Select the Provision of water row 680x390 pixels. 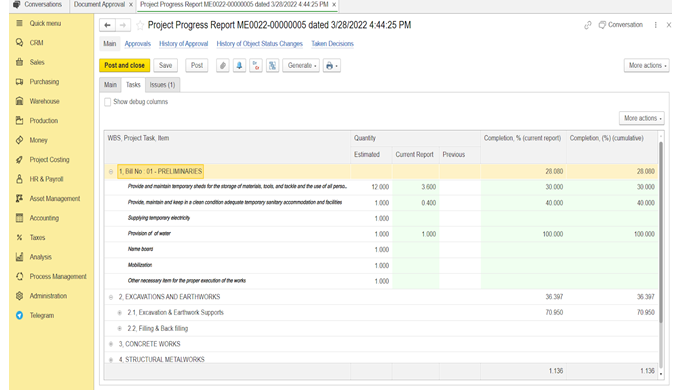pos(381,234)
